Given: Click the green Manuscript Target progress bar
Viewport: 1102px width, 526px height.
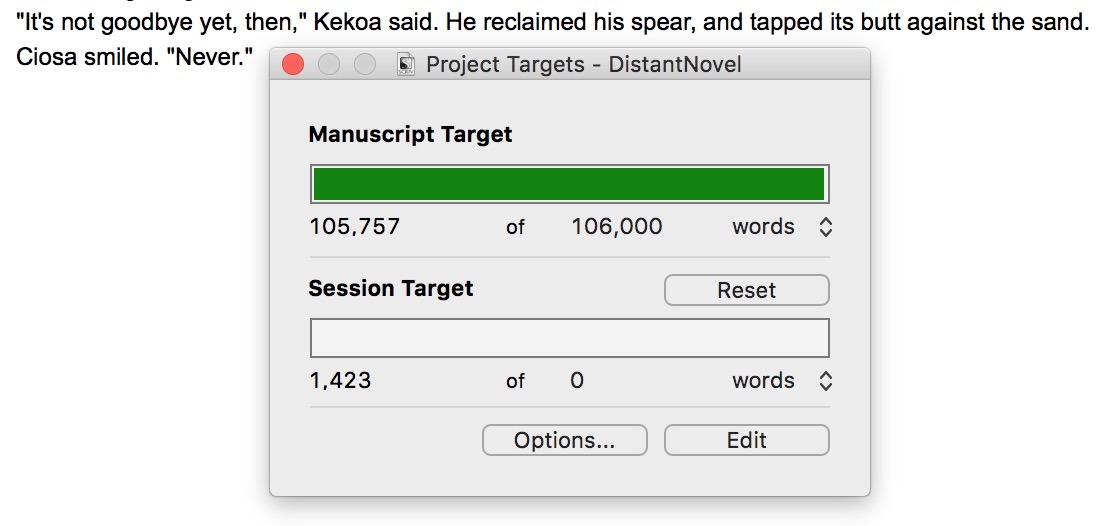Looking at the screenshot, I should coord(569,184).
